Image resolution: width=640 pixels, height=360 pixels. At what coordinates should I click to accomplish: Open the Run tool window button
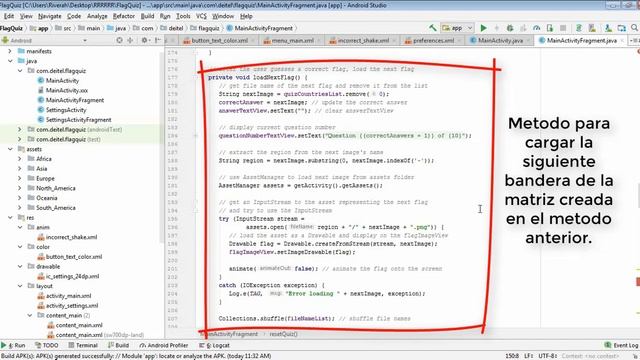(x=14, y=345)
